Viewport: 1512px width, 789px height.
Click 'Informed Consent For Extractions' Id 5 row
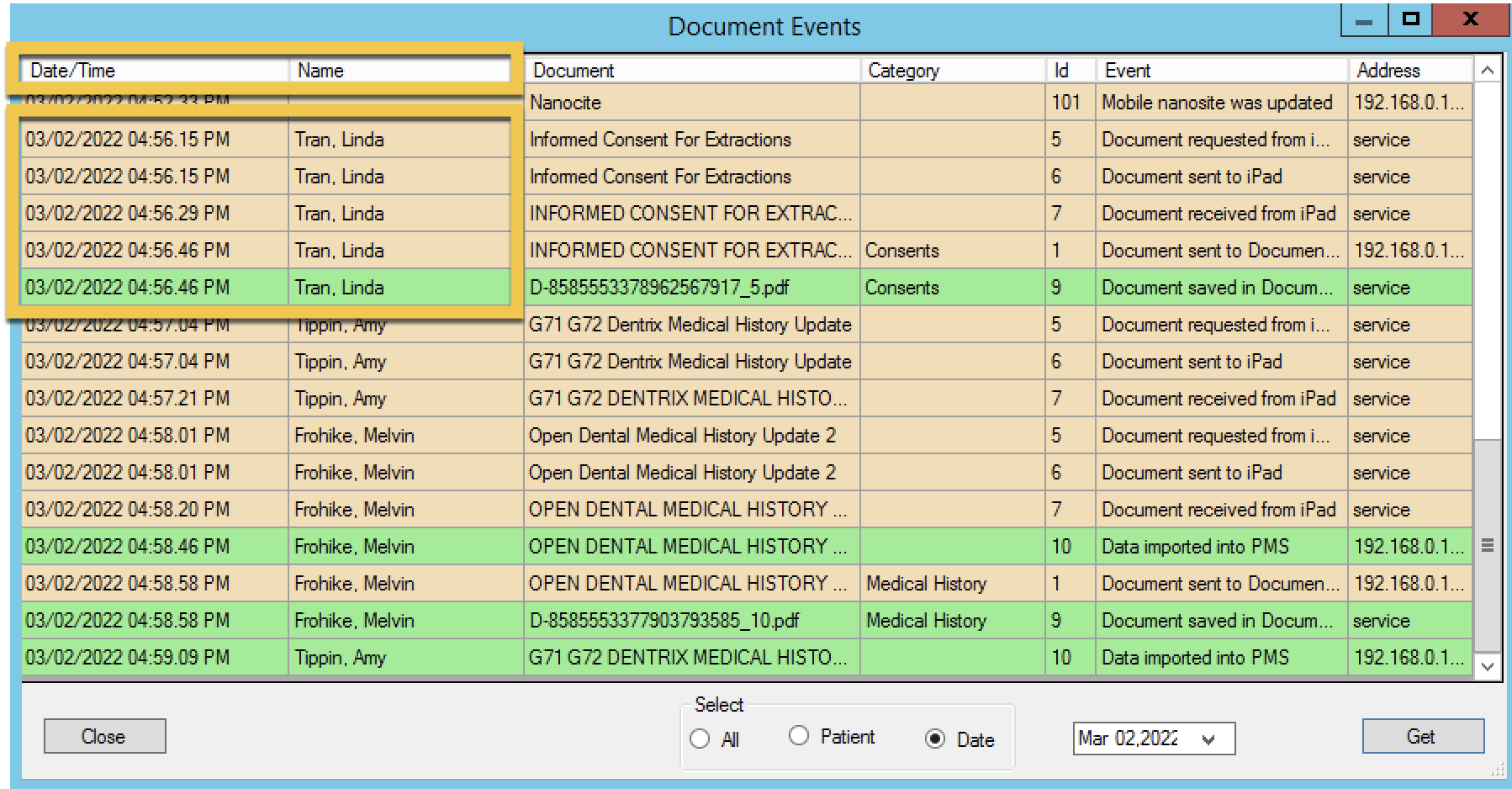pos(692,140)
